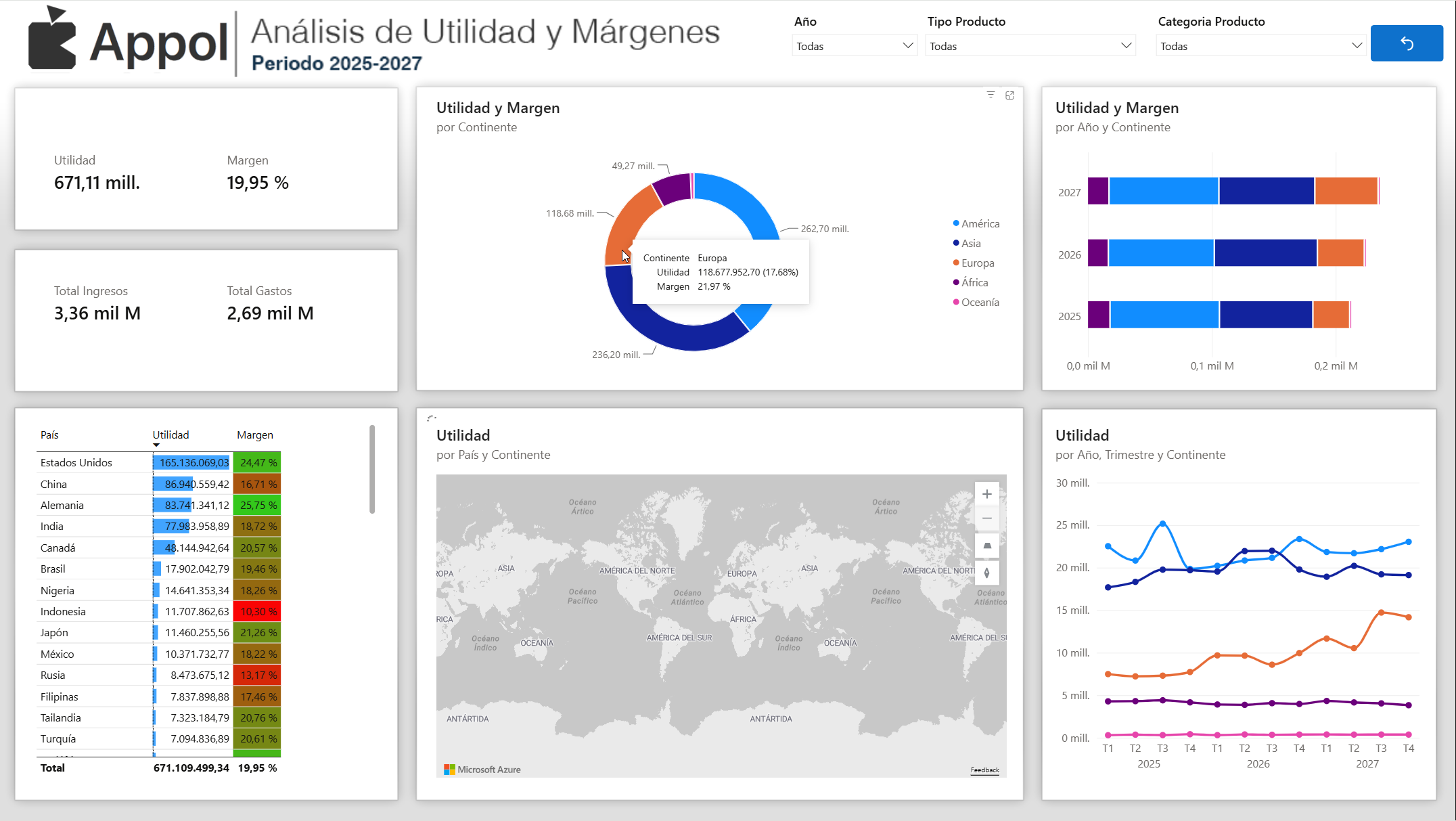Click the 2025 dark blue Asia bar segment
1456x821 pixels.
[x=1266, y=315]
